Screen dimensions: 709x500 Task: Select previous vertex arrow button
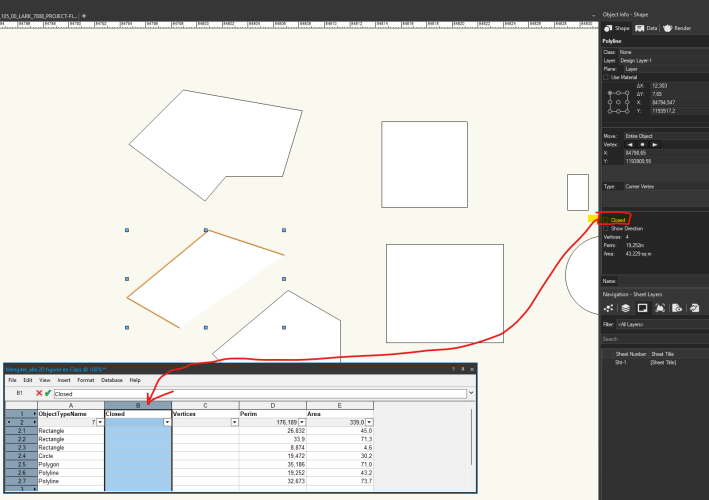click(x=628, y=144)
